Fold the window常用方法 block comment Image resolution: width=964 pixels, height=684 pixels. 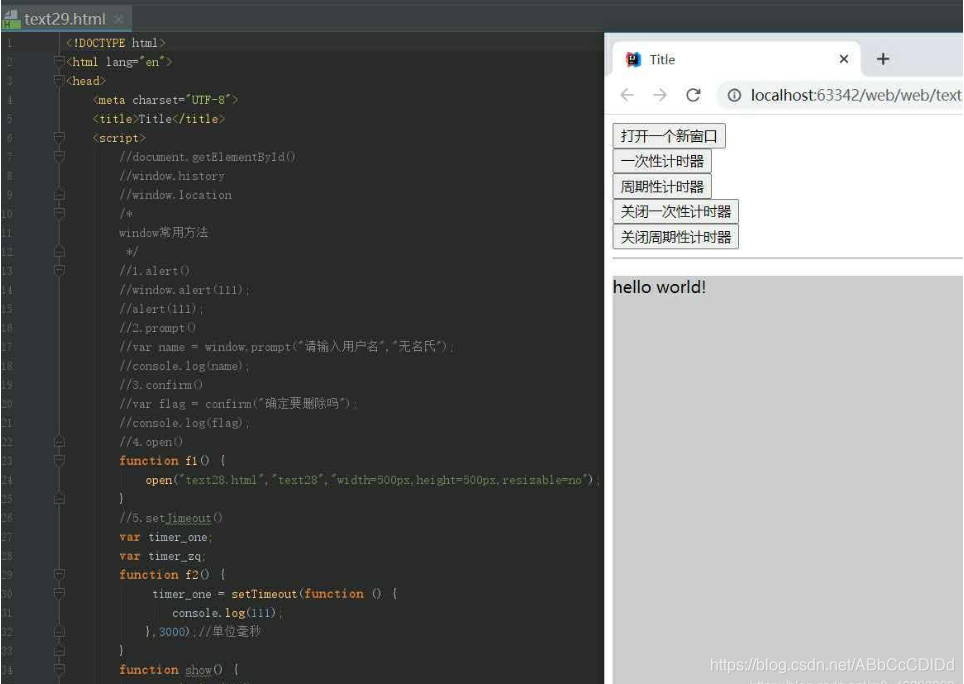pyautogui.click(x=59, y=214)
